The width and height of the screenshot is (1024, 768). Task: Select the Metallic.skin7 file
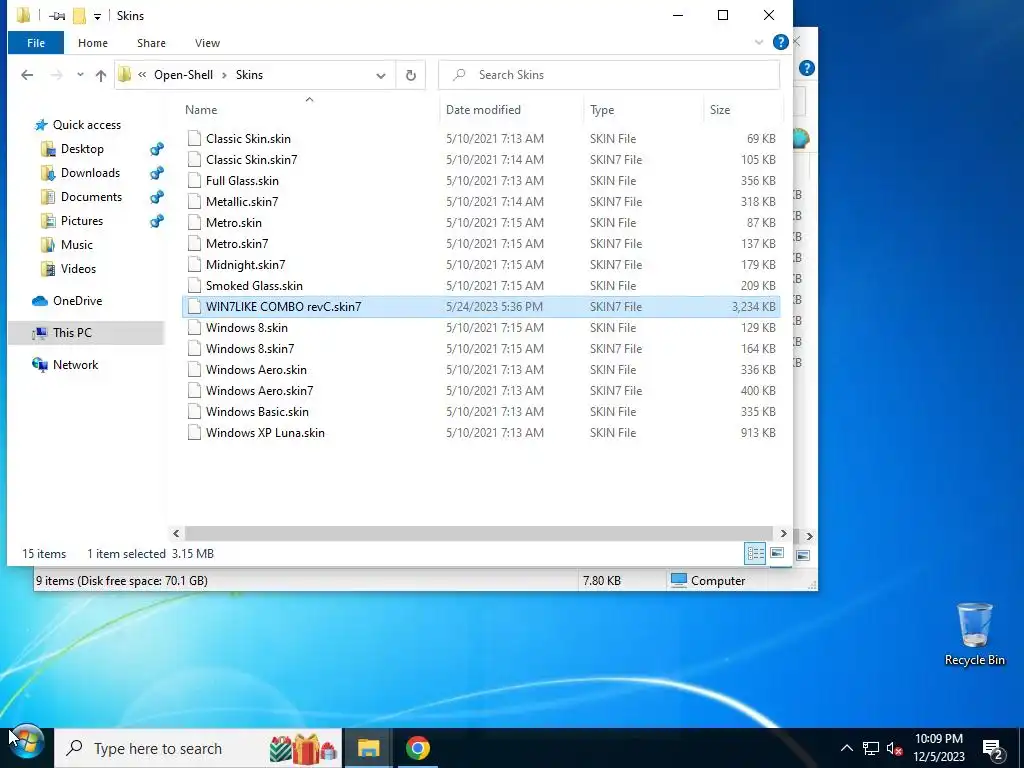point(481,202)
